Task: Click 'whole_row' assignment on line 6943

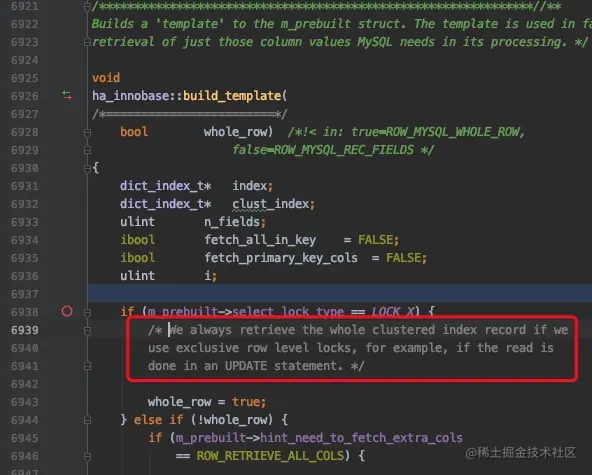Action: tap(179, 402)
